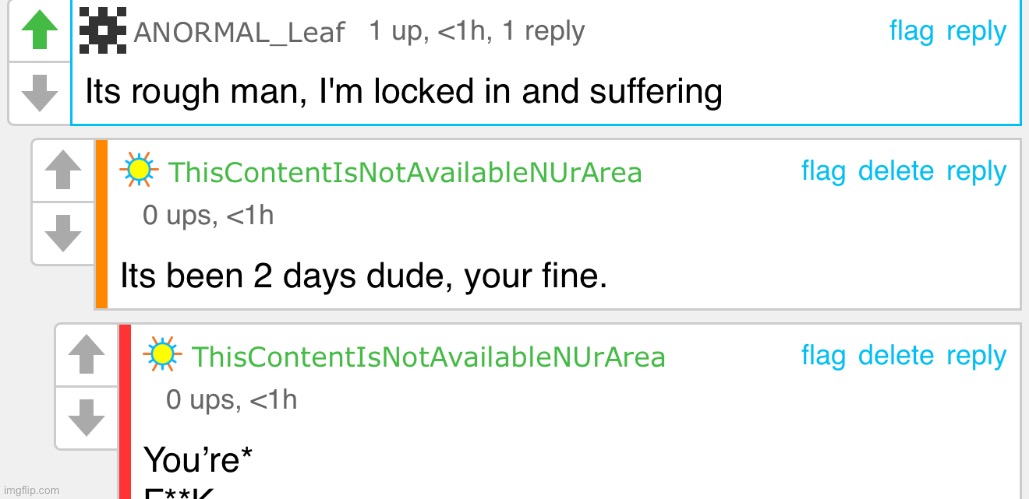Open ThisContentIsNotAvailableNUrArea profile from orange-bar comment
This screenshot has width=1029, height=499.
click(405, 173)
